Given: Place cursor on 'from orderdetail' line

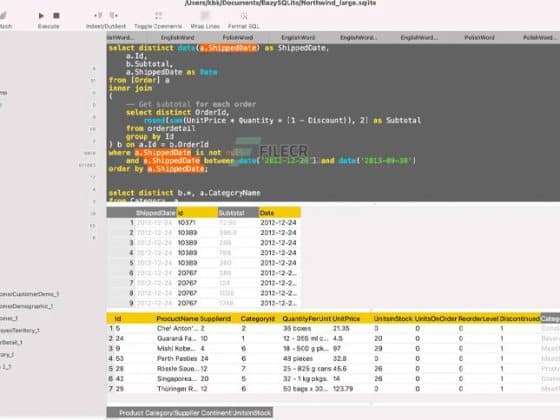Looking at the screenshot, I should (160, 128).
